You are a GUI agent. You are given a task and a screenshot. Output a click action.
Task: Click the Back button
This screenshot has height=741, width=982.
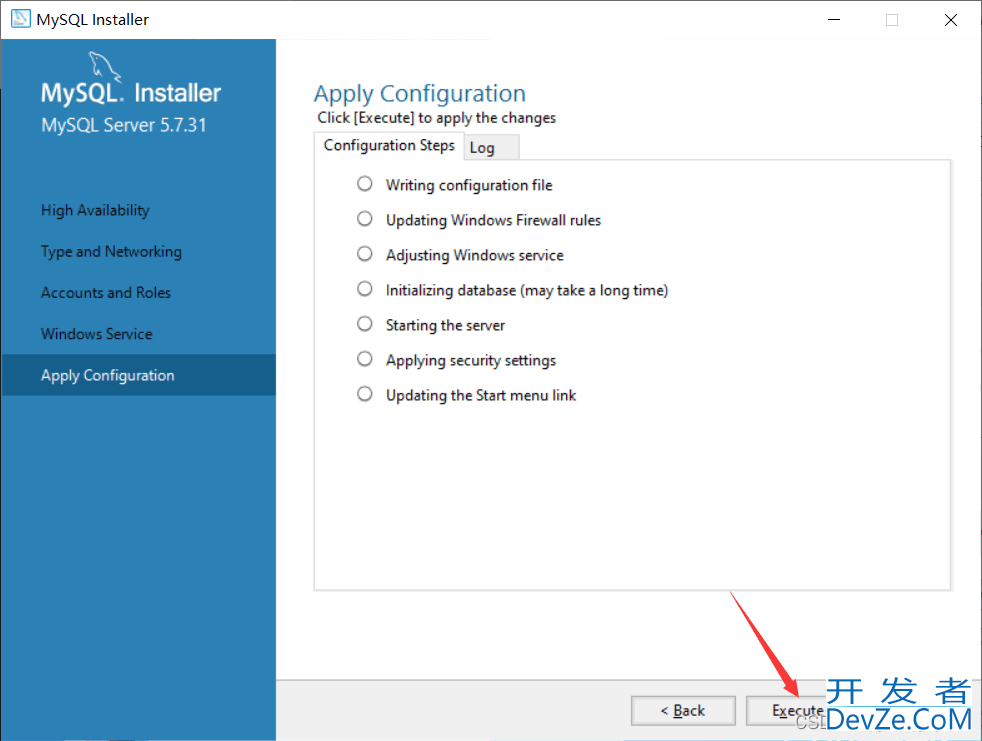coord(683,710)
